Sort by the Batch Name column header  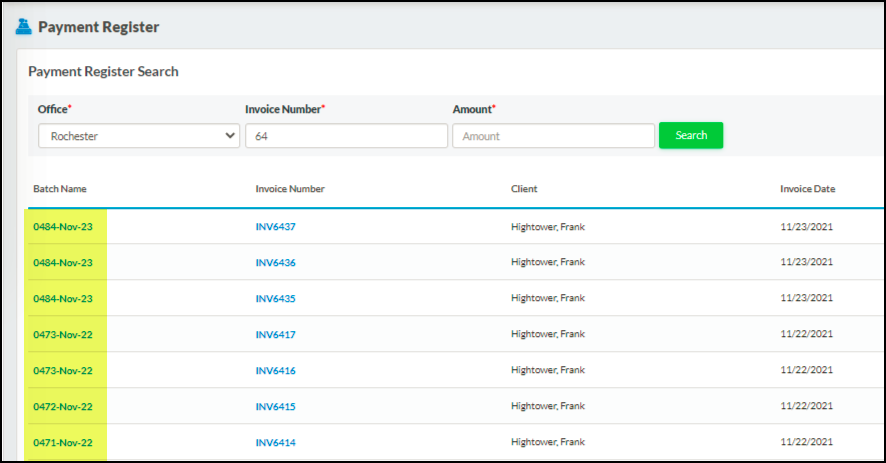[x=61, y=189]
